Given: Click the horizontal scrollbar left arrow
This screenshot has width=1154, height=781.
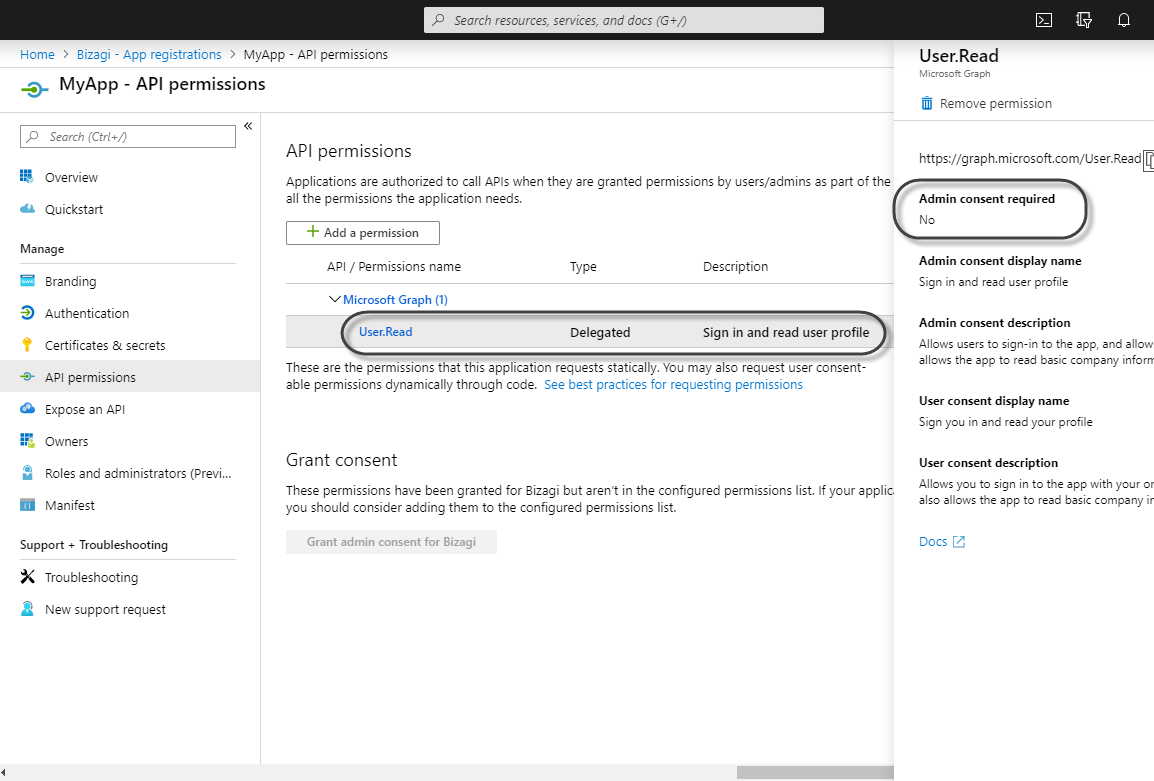Looking at the screenshot, I should tap(4, 773).
